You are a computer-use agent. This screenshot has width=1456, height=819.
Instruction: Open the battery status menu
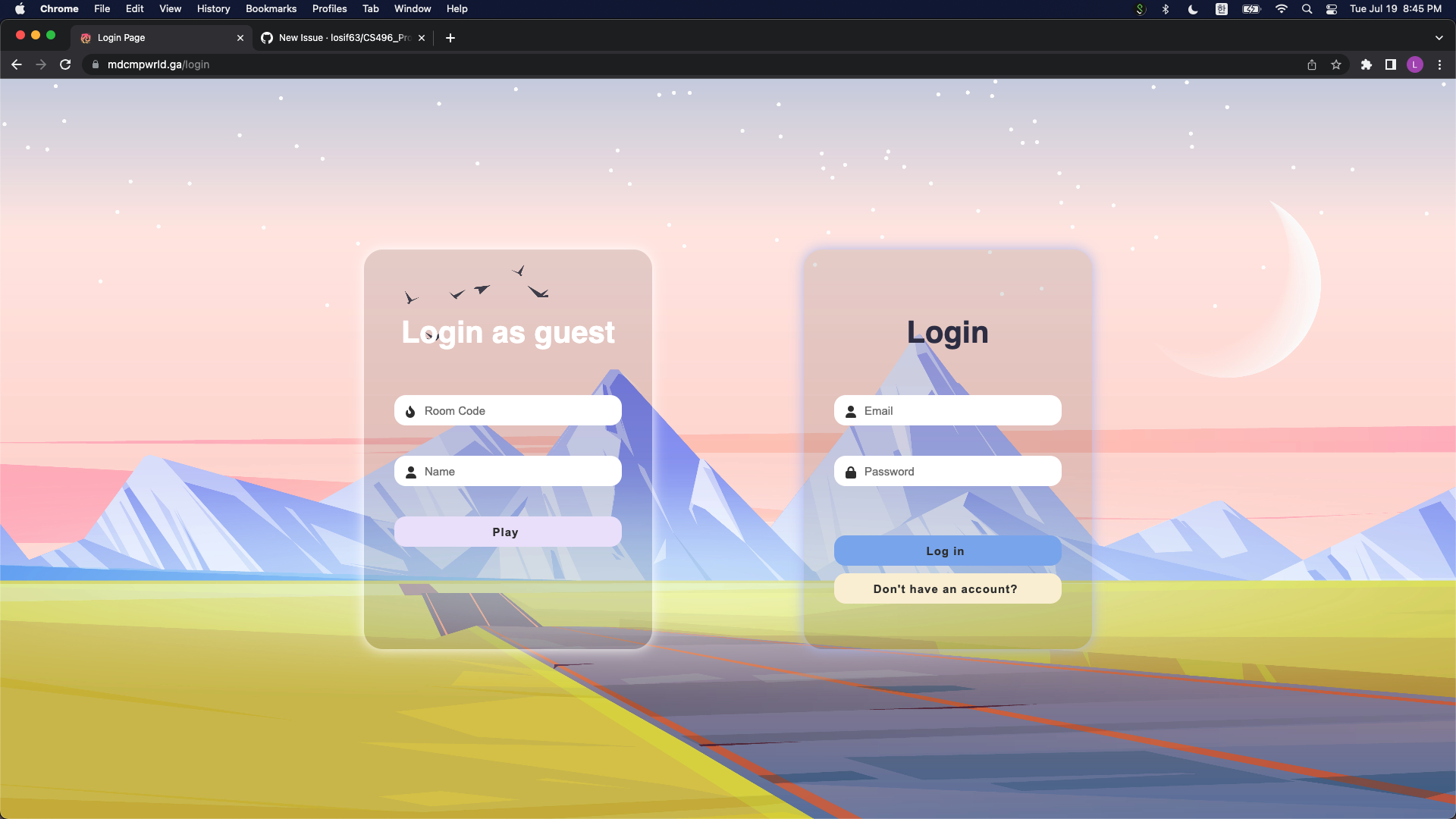(x=1251, y=9)
